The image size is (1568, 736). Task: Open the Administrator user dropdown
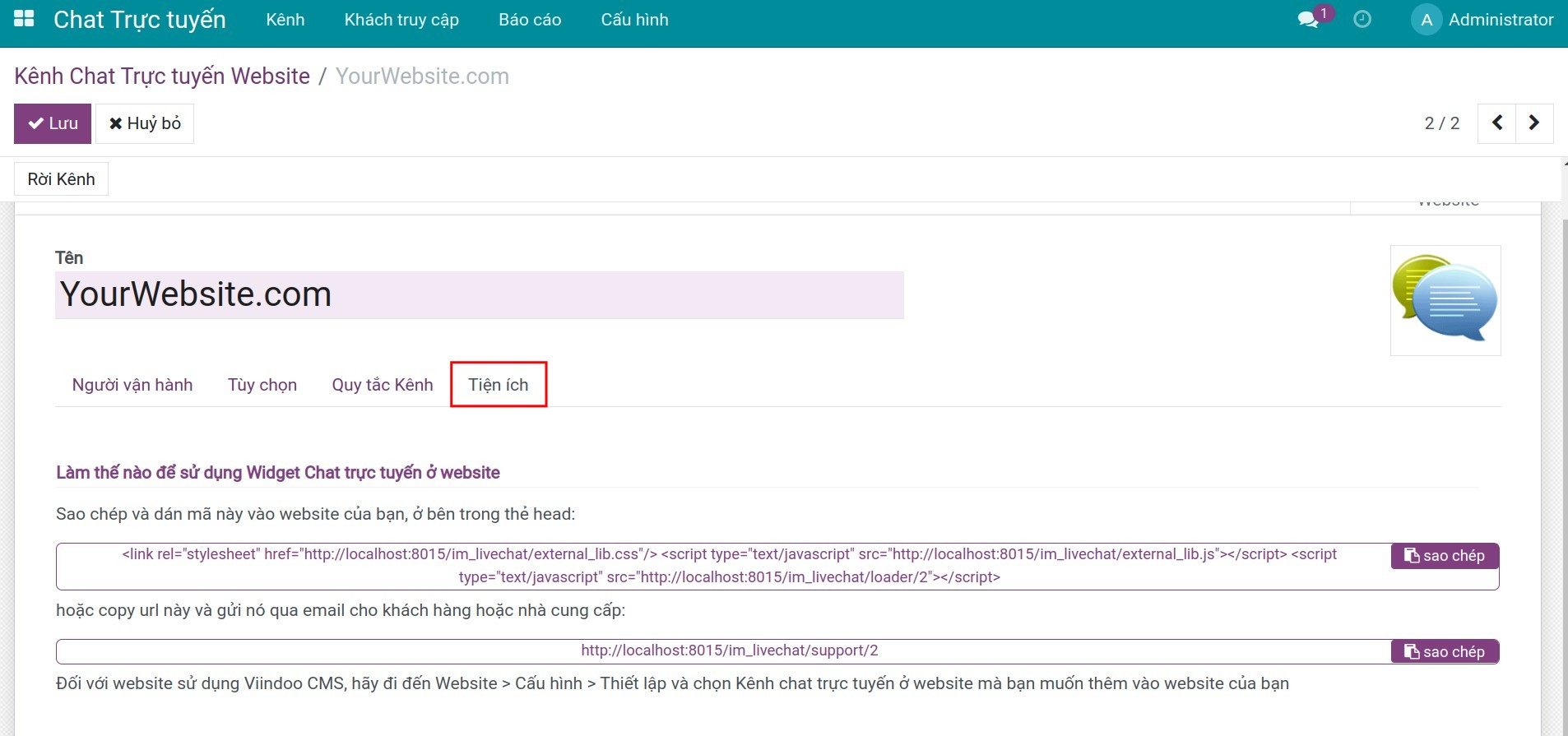click(1501, 20)
